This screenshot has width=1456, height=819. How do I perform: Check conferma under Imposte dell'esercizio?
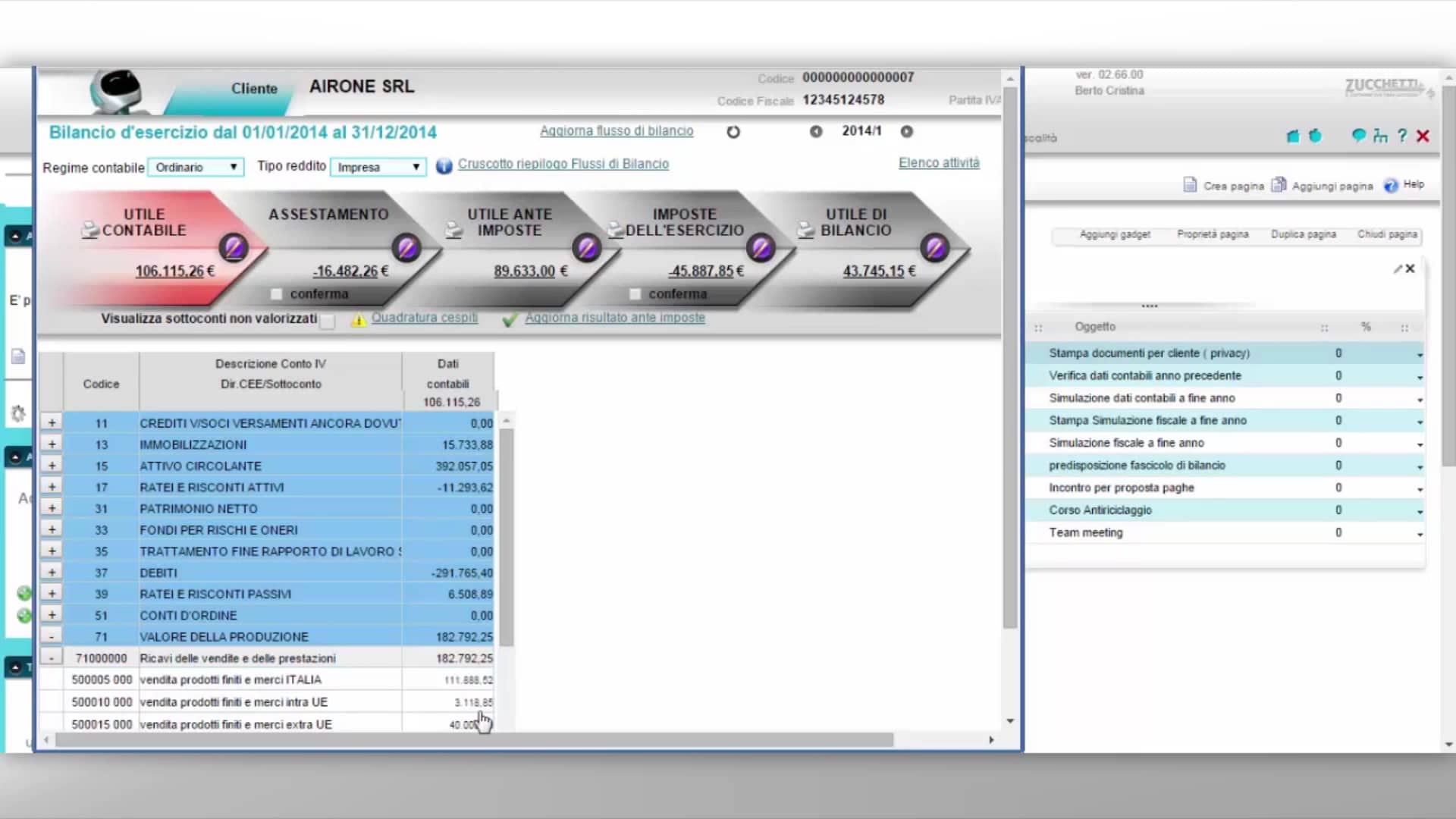click(635, 293)
